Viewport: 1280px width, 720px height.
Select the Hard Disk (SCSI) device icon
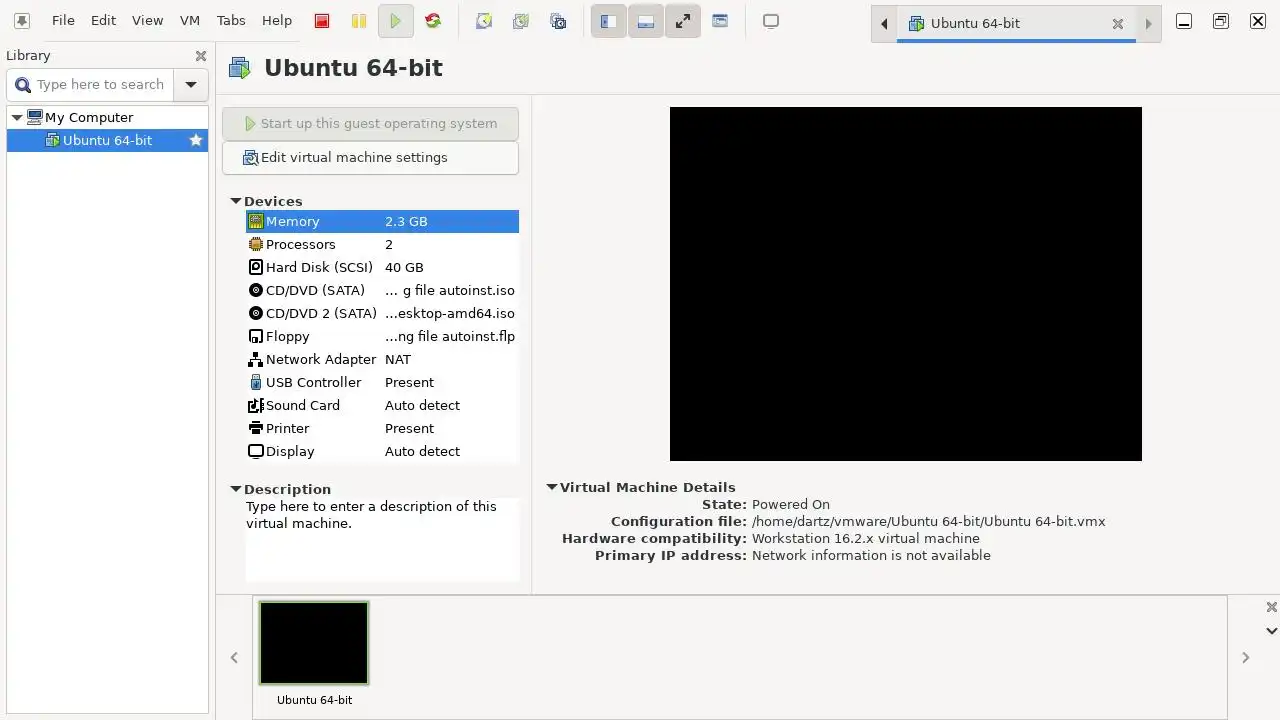click(256, 268)
